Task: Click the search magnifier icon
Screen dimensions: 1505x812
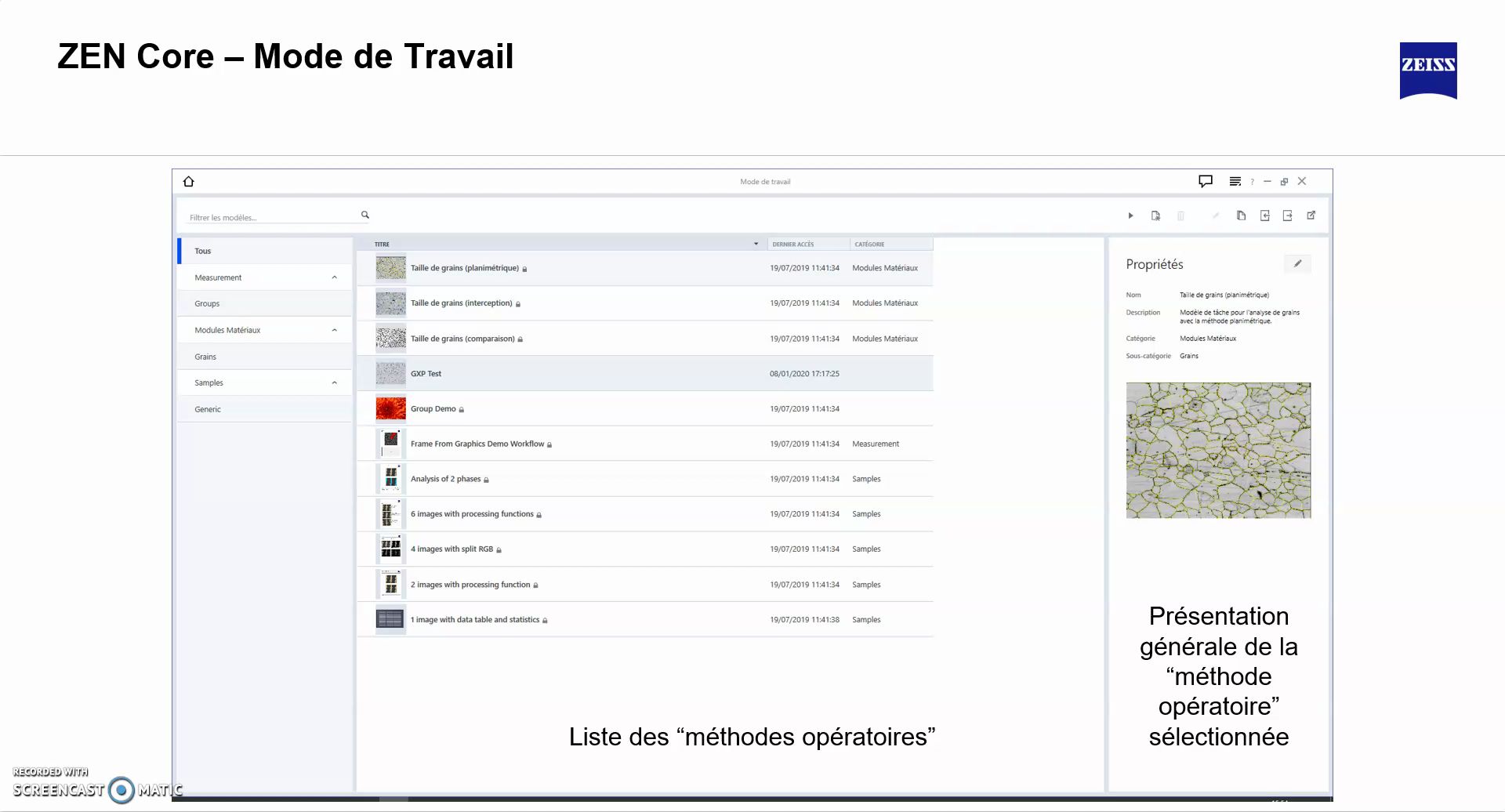Action: pyautogui.click(x=364, y=215)
